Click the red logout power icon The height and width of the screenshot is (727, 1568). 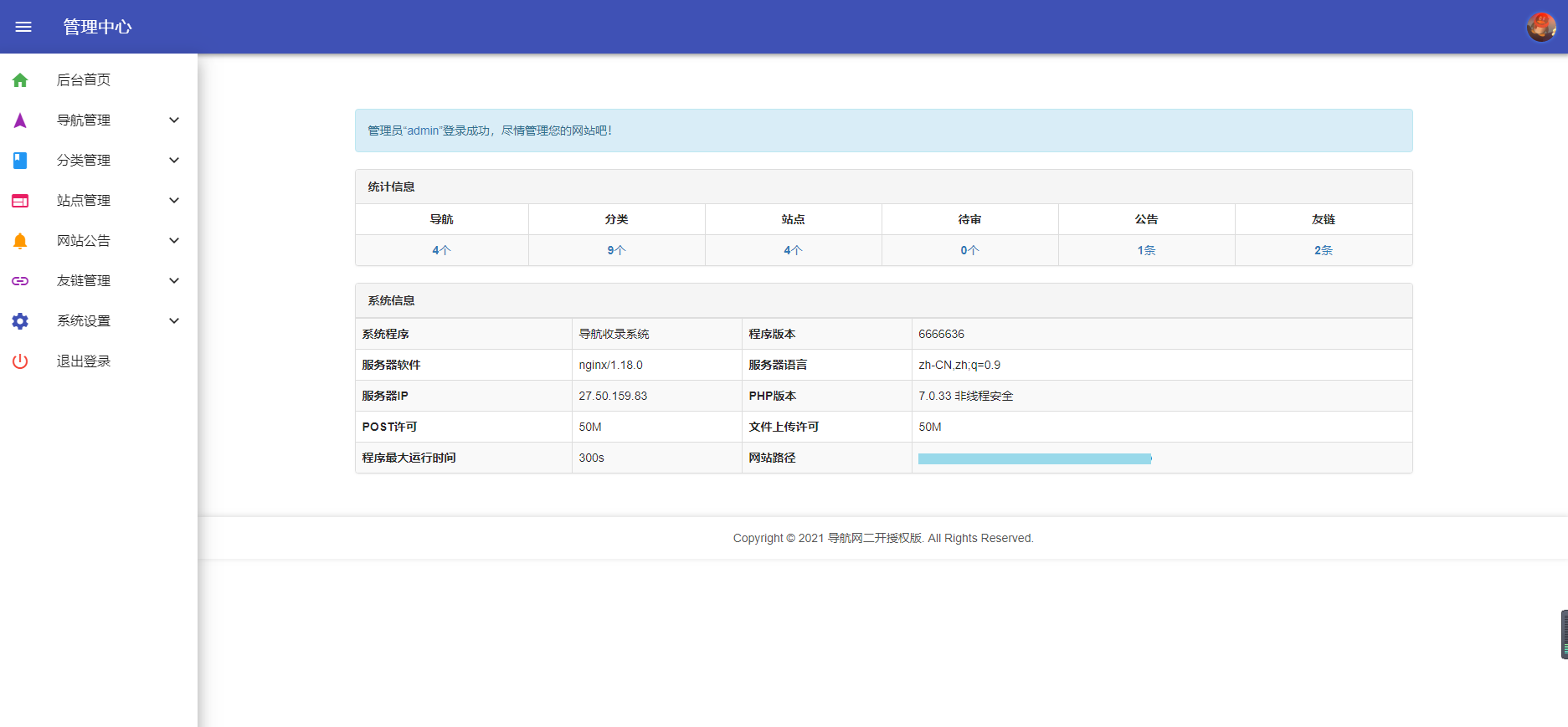[20, 361]
